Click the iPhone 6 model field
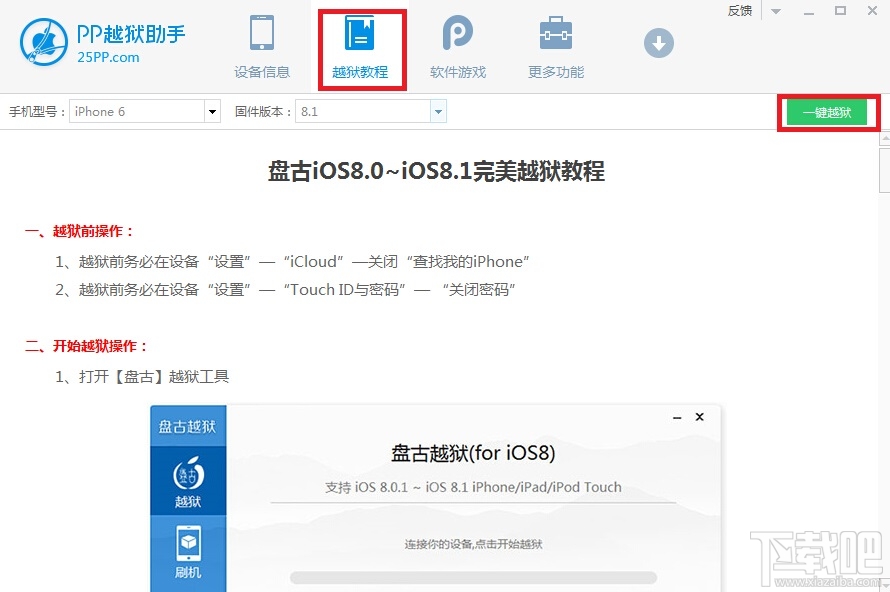 point(137,112)
